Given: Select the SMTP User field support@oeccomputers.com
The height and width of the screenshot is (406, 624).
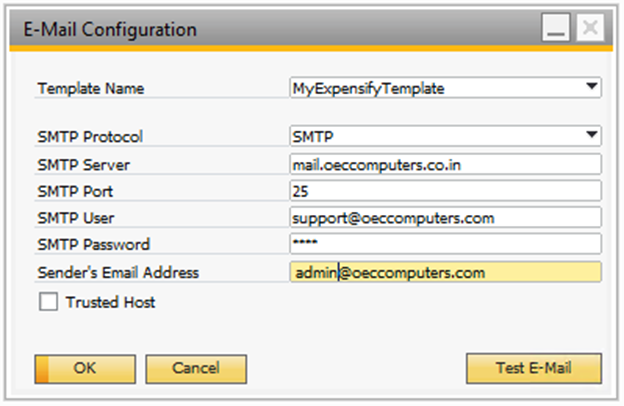Looking at the screenshot, I should click(444, 217).
